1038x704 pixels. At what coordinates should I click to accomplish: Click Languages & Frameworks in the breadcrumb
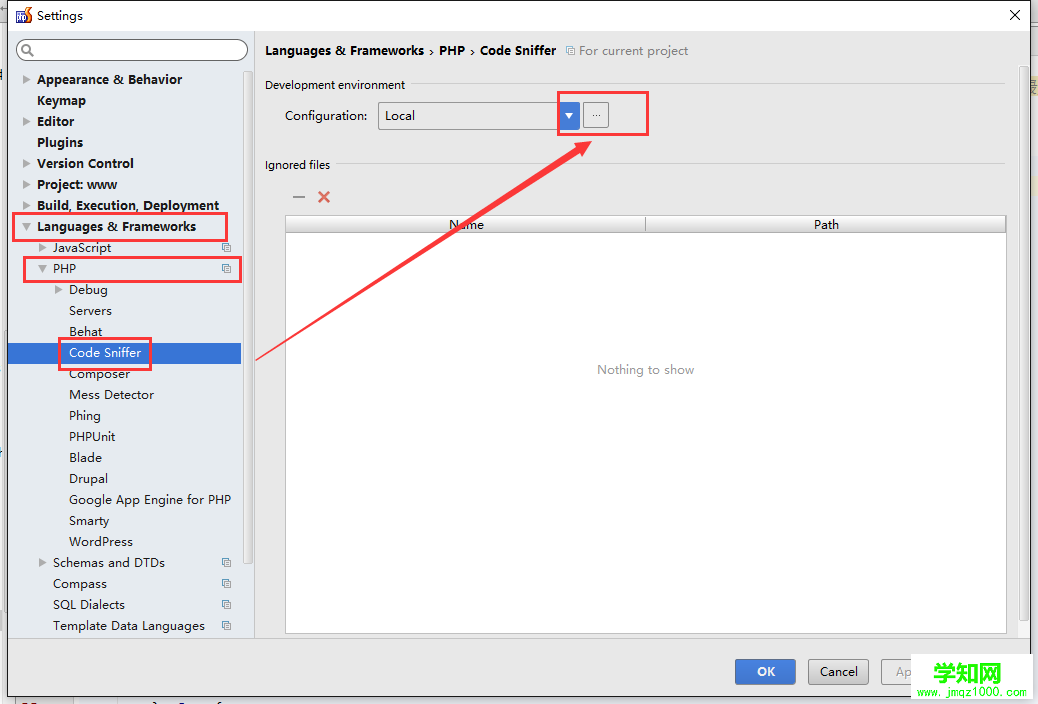click(x=344, y=51)
